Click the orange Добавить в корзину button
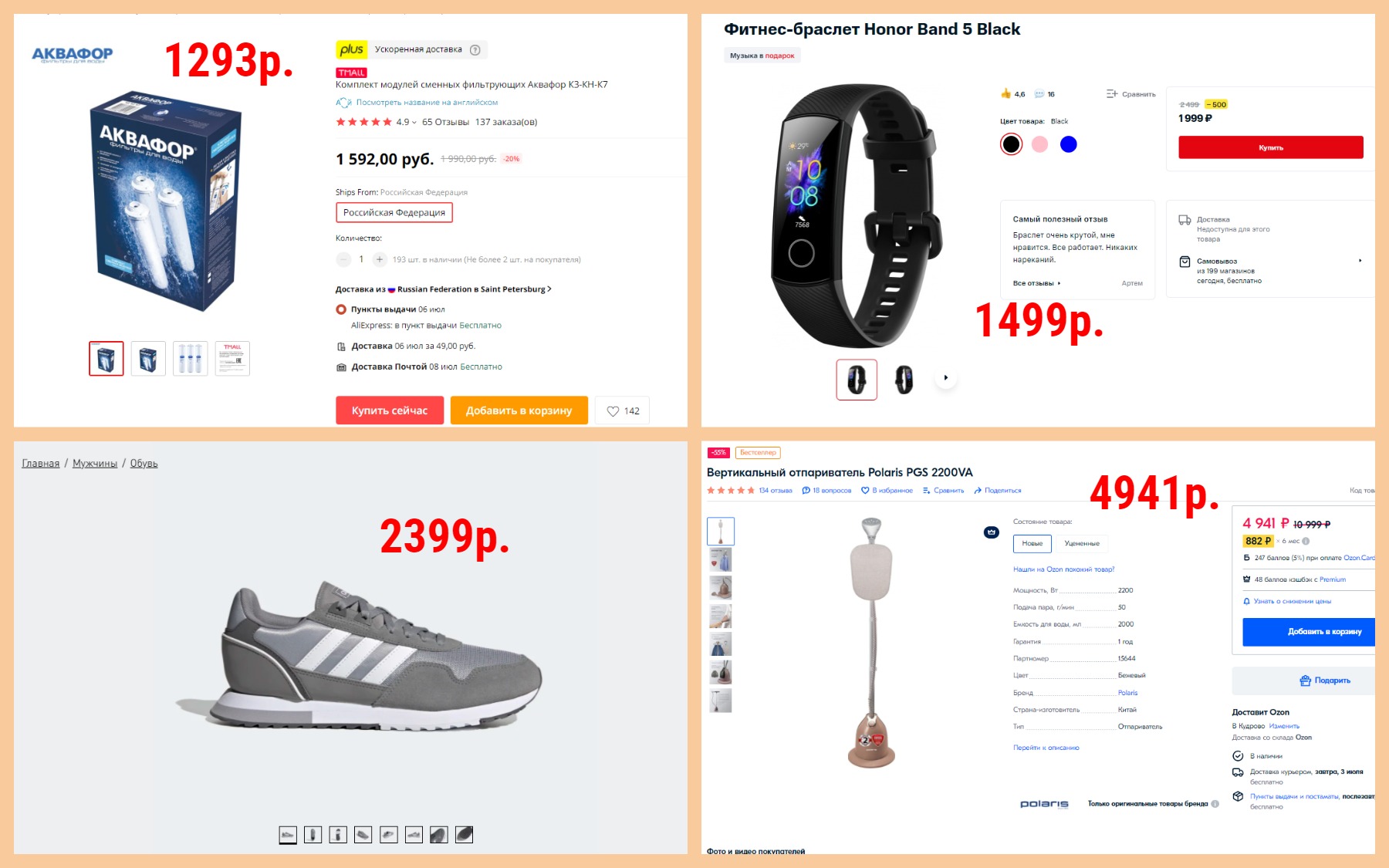Image resolution: width=1389 pixels, height=868 pixels. (x=519, y=410)
